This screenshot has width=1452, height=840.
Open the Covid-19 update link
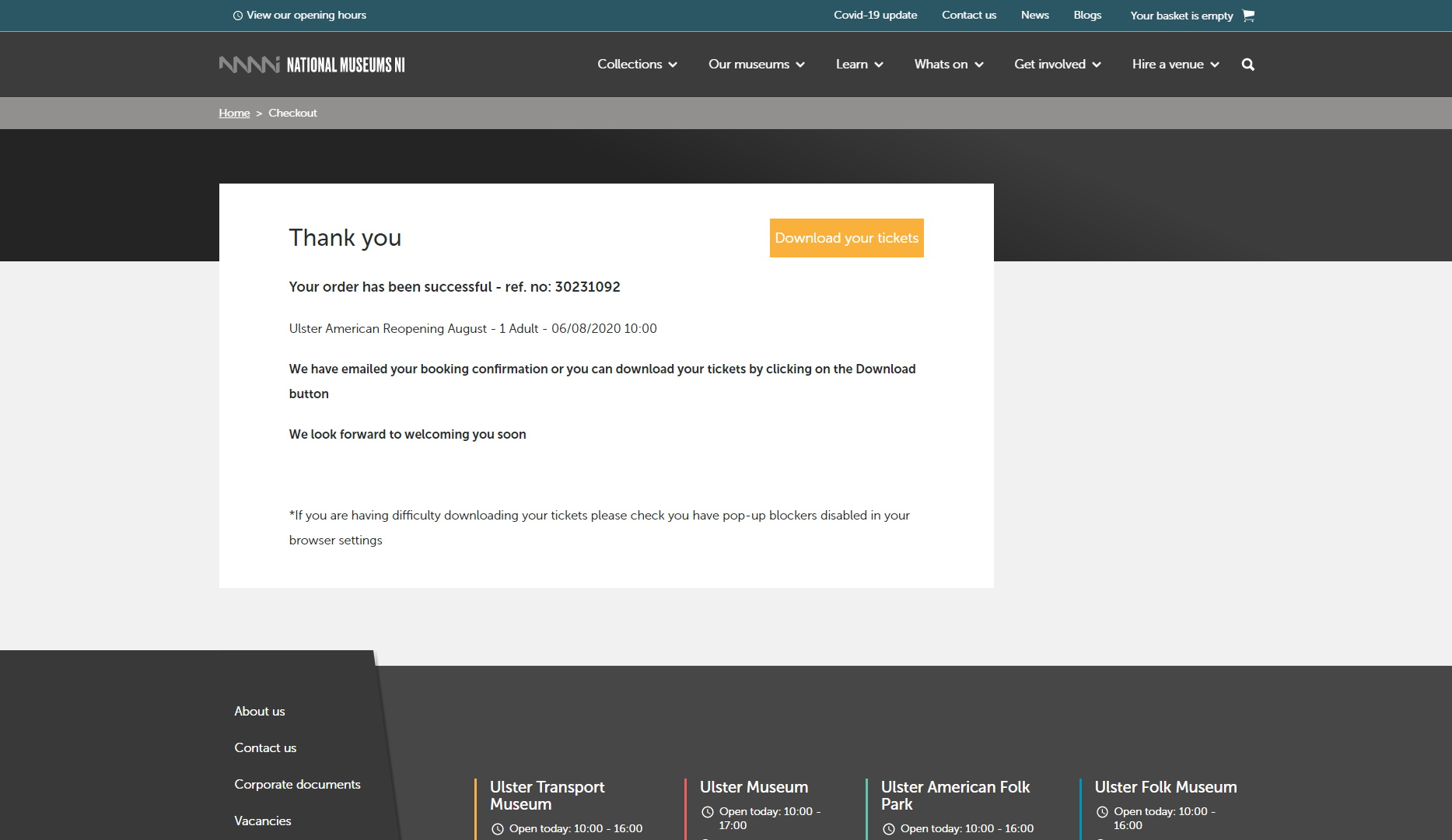click(x=876, y=15)
